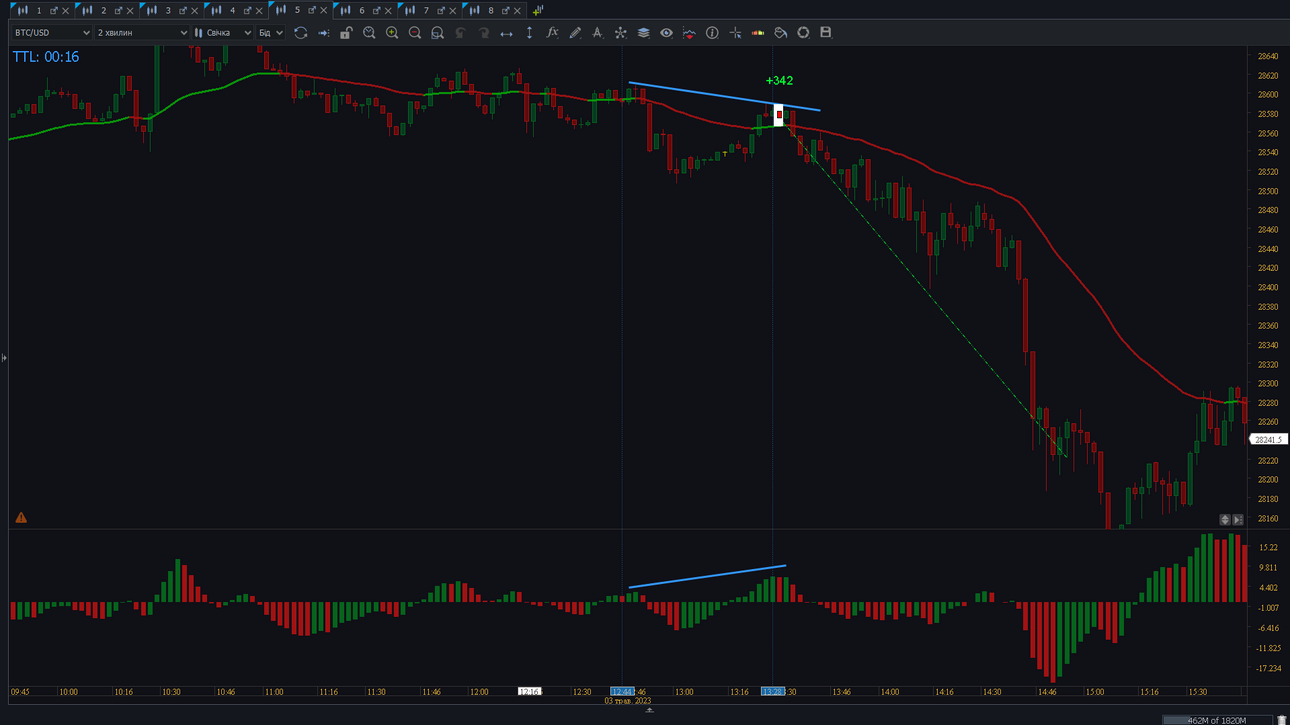1290x725 pixels.
Task: Click the info circle icon
Action: tap(712, 33)
